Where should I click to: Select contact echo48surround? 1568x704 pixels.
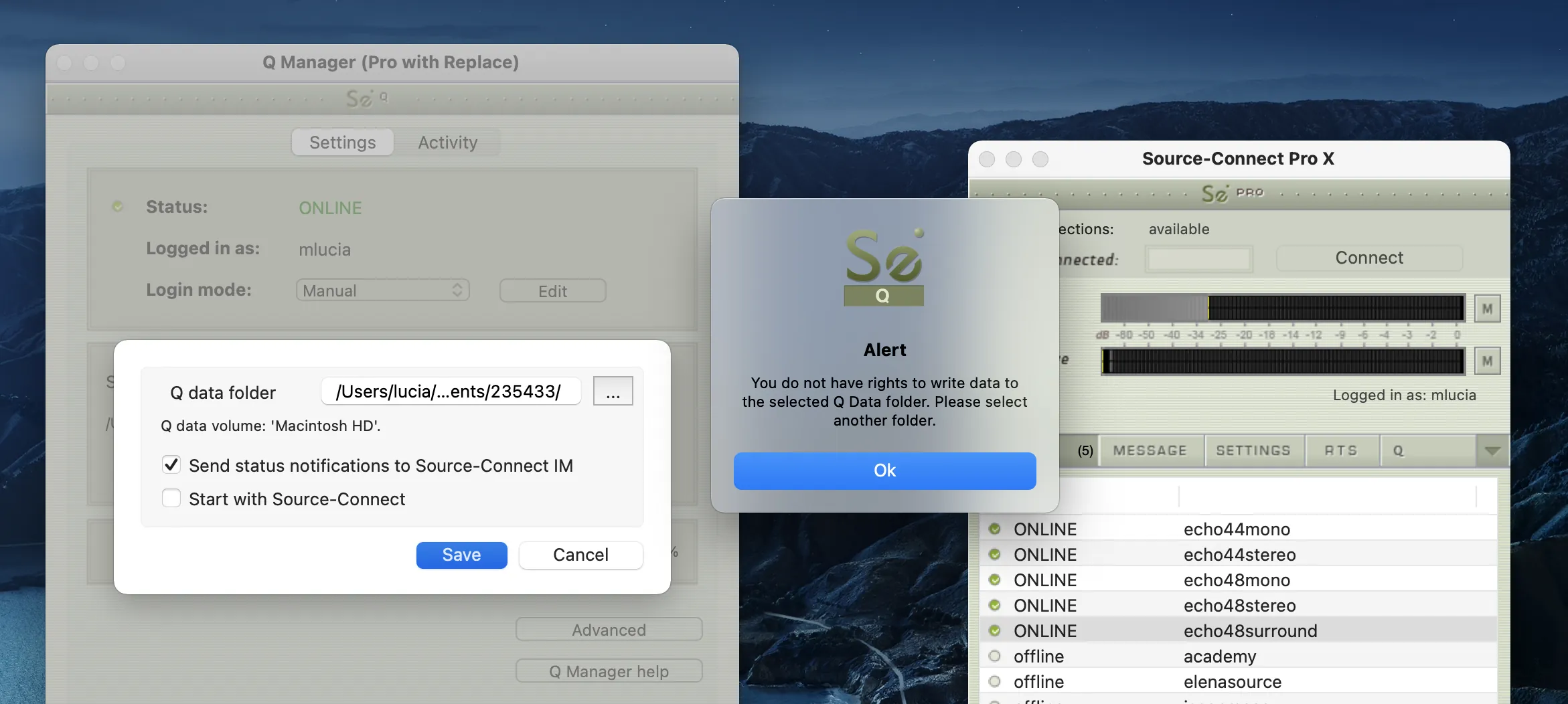click(x=1239, y=630)
